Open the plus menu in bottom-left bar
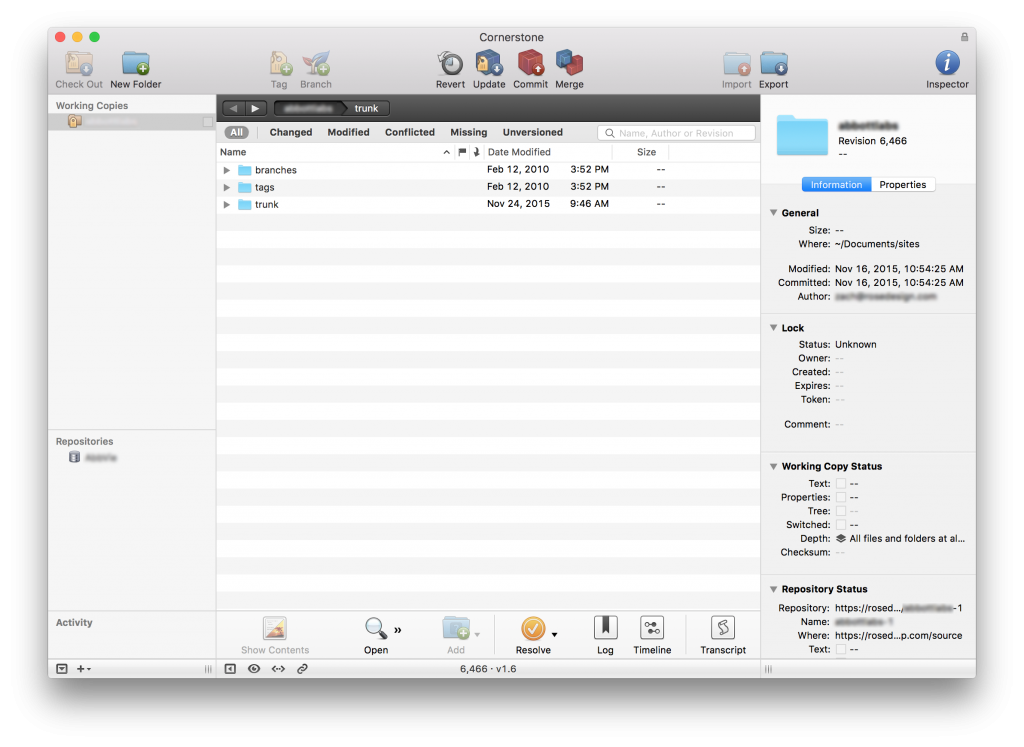1024x747 pixels. [x=84, y=669]
